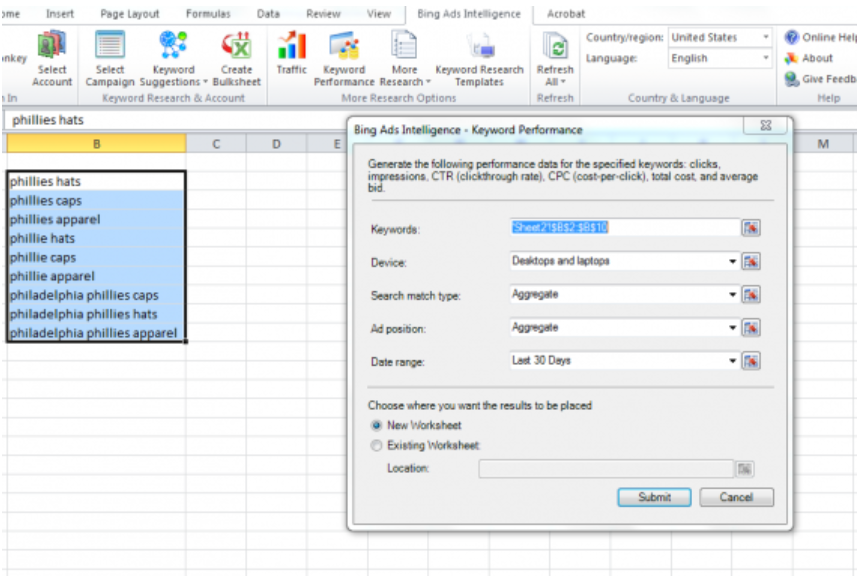Click the Keywords range input field
Screen dimensions: 857x584
[x=622, y=228]
